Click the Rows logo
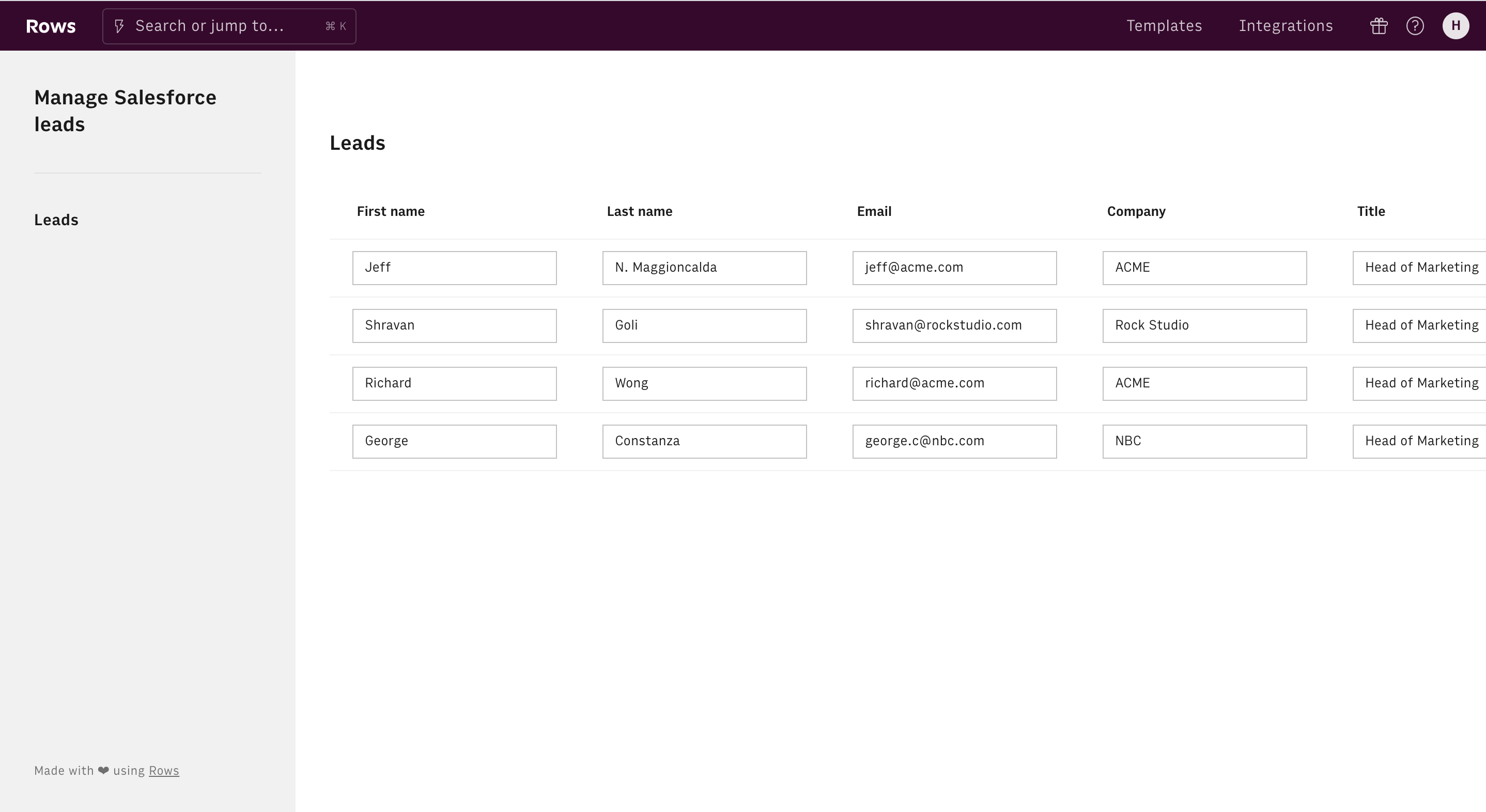Image resolution: width=1486 pixels, height=812 pixels. [51, 26]
